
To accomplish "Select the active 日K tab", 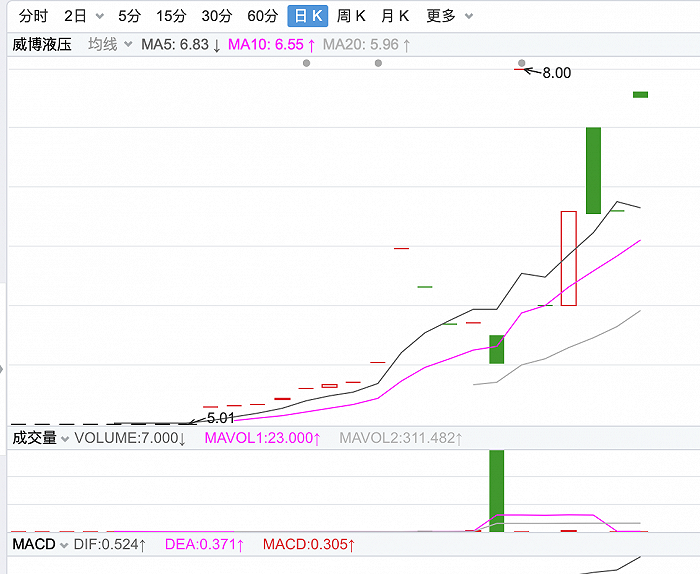I will pos(308,16).
